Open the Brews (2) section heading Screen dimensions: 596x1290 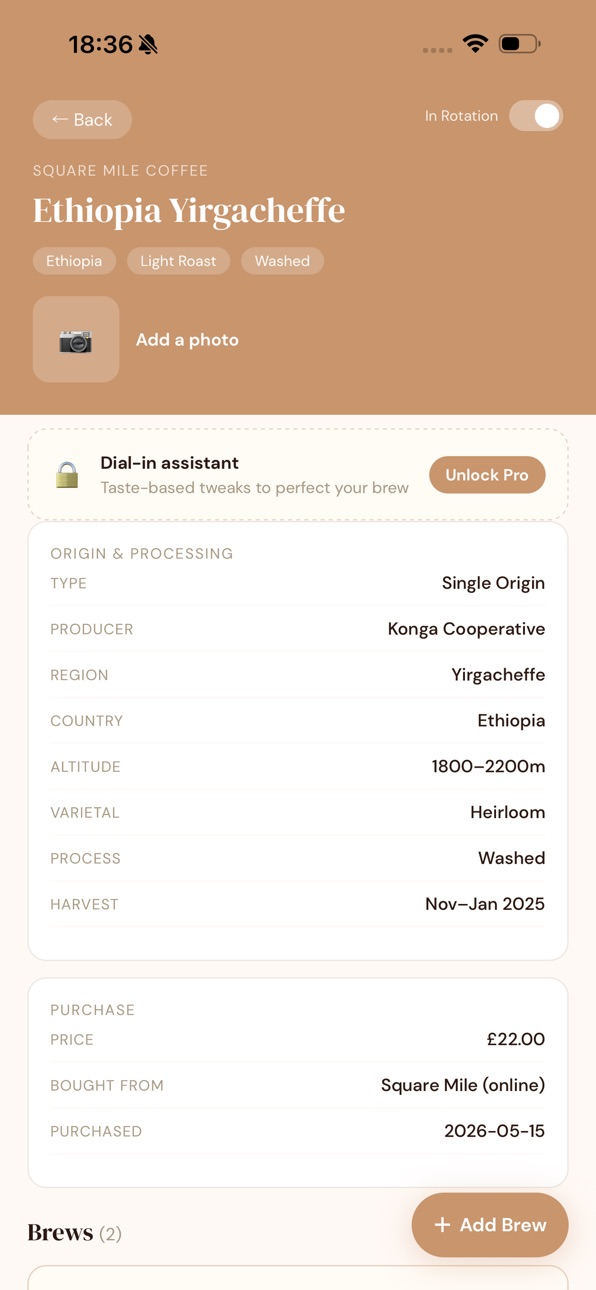[75, 1233]
